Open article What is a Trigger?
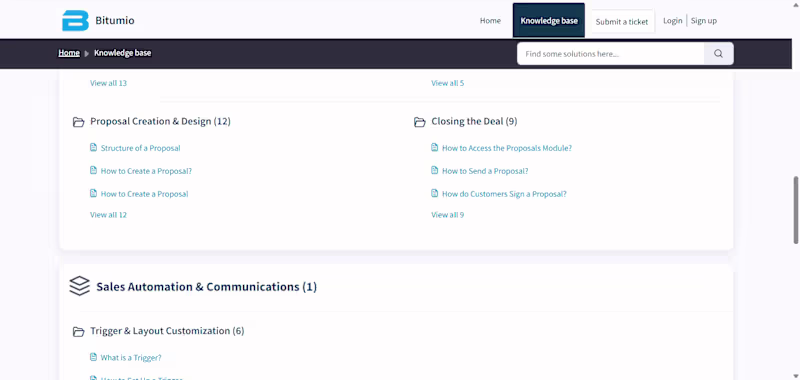The height and width of the screenshot is (380, 800). click(131, 358)
